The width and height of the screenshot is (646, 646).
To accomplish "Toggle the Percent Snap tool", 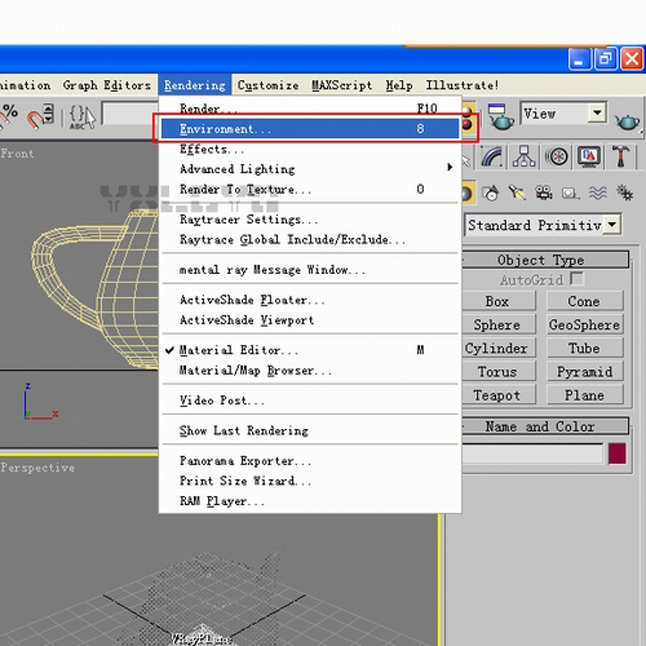I will 8,115.
